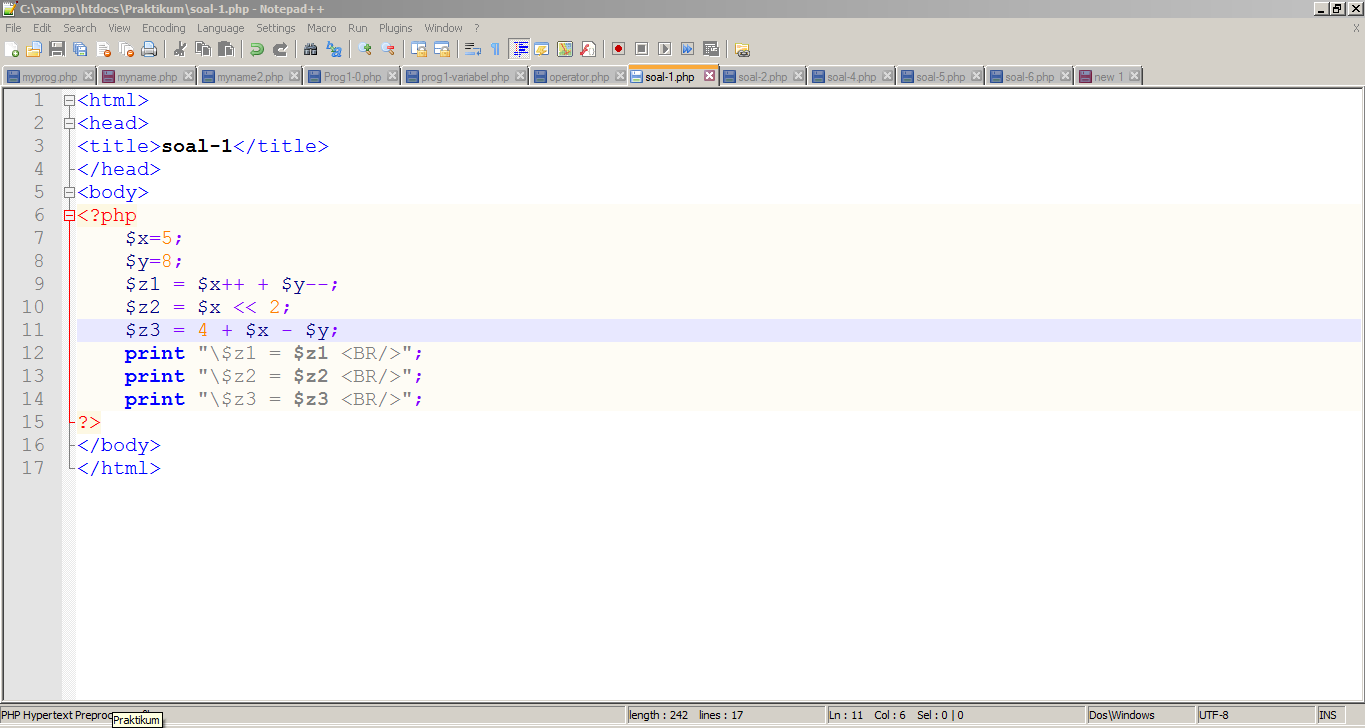Image resolution: width=1365 pixels, height=728 pixels.
Task: Click the last toolbar icon with folder
Action: pos(742,49)
